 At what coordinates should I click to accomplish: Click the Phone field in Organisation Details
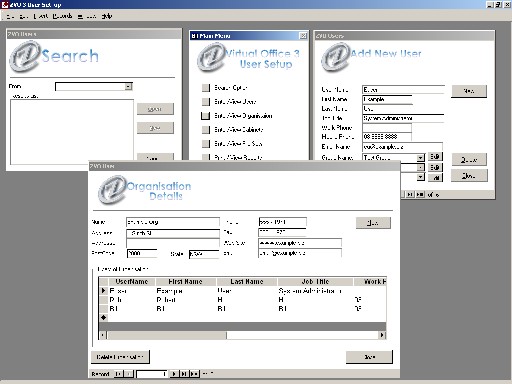click(x=282, y=222)
